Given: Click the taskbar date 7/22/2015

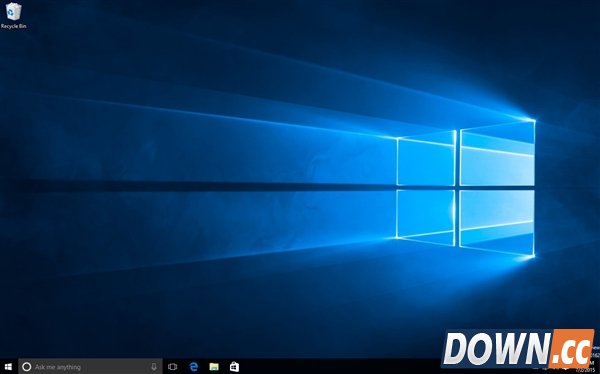Looking at the screenshot, I should point(586,371).
